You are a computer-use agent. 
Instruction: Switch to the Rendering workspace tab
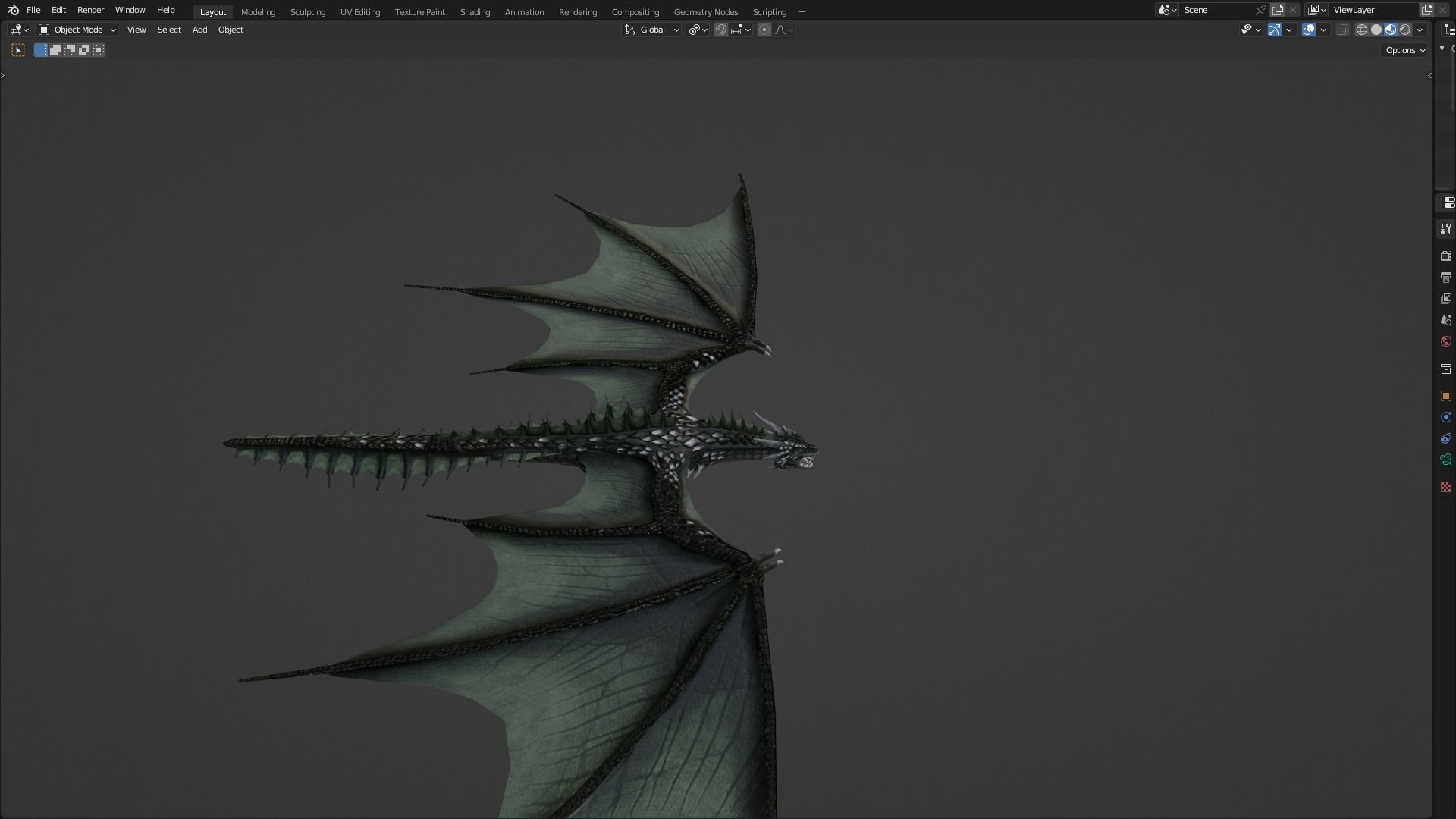click(577, 12)
